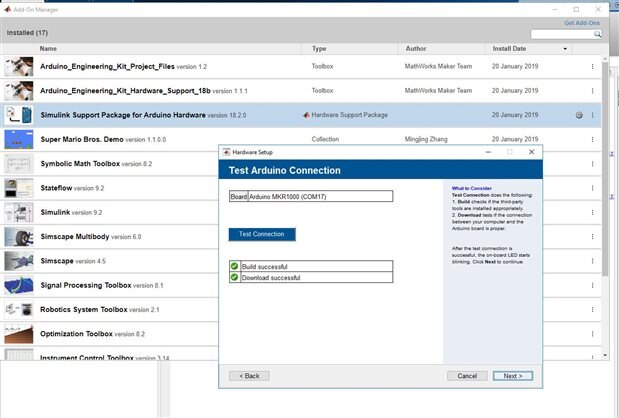Open setup gear for Arduino Hardware package
Image resolution: width=619 pixels, height=418 pixels.
(580, 115)
